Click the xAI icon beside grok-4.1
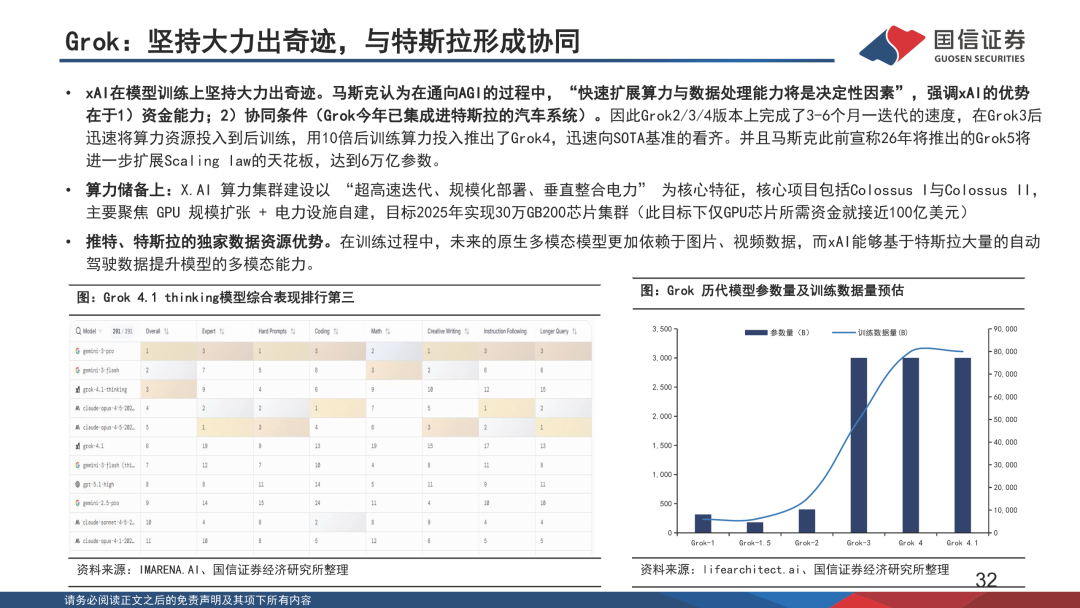This screenshot has width=1080, height=608. coord(77,446)
